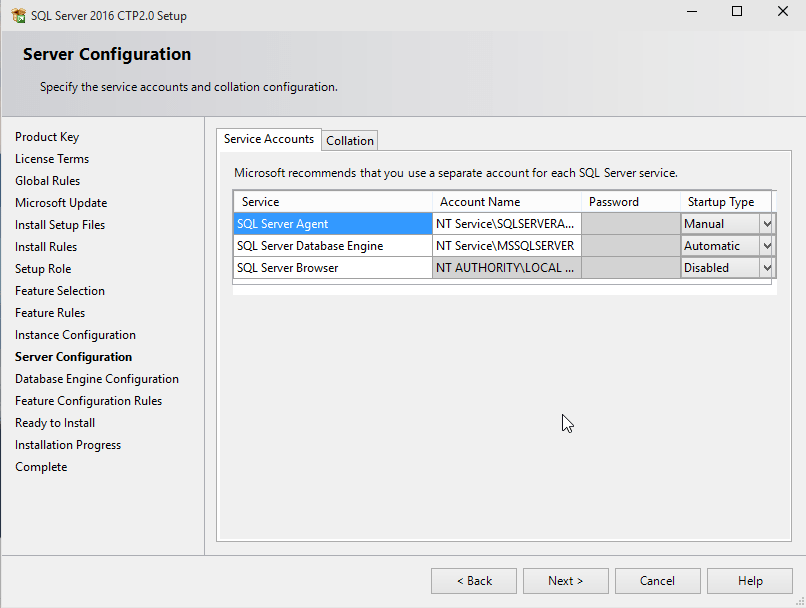The width and height of the screenshot is (806, 608).
Task: Close the setup window
Action: (782, 11)
